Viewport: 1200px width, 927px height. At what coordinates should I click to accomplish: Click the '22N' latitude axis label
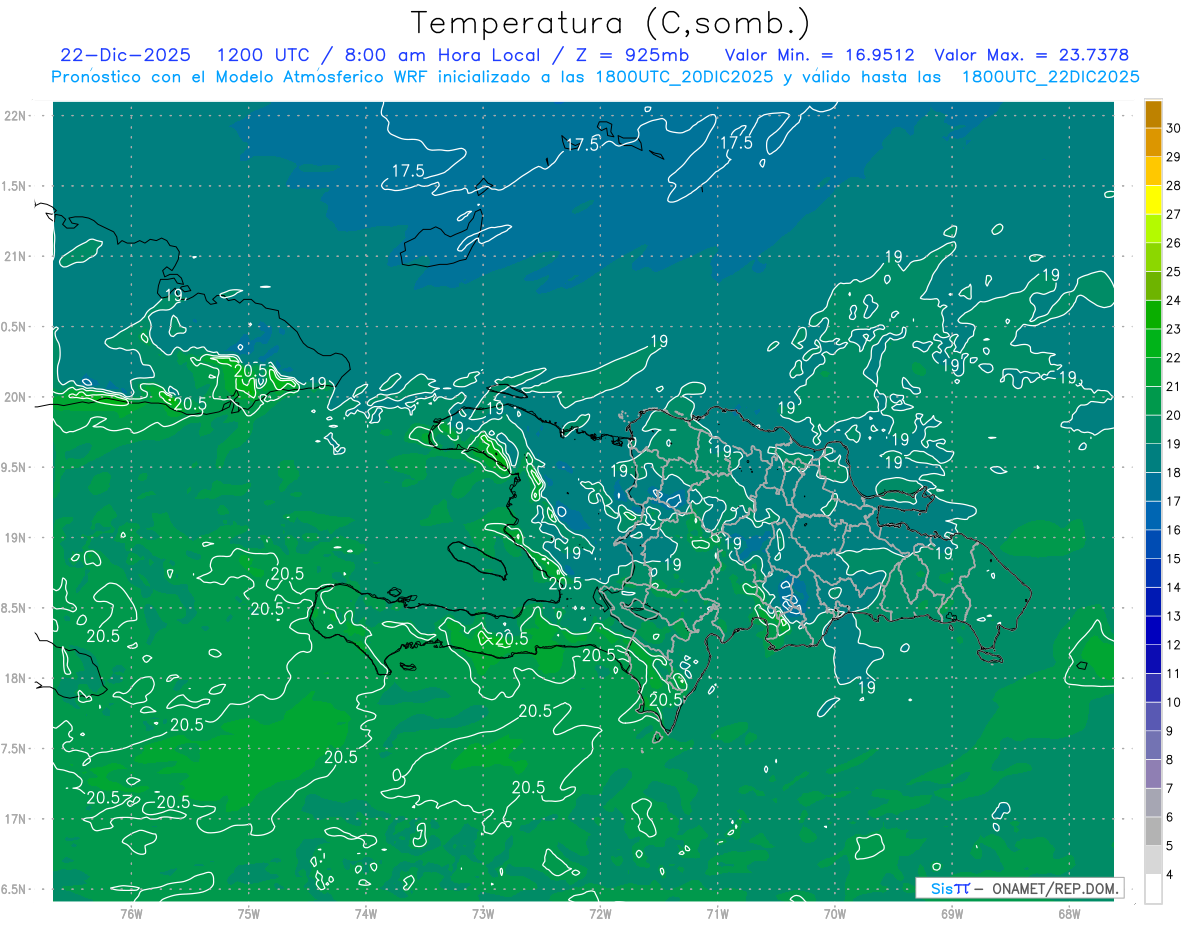click(15, 115)
